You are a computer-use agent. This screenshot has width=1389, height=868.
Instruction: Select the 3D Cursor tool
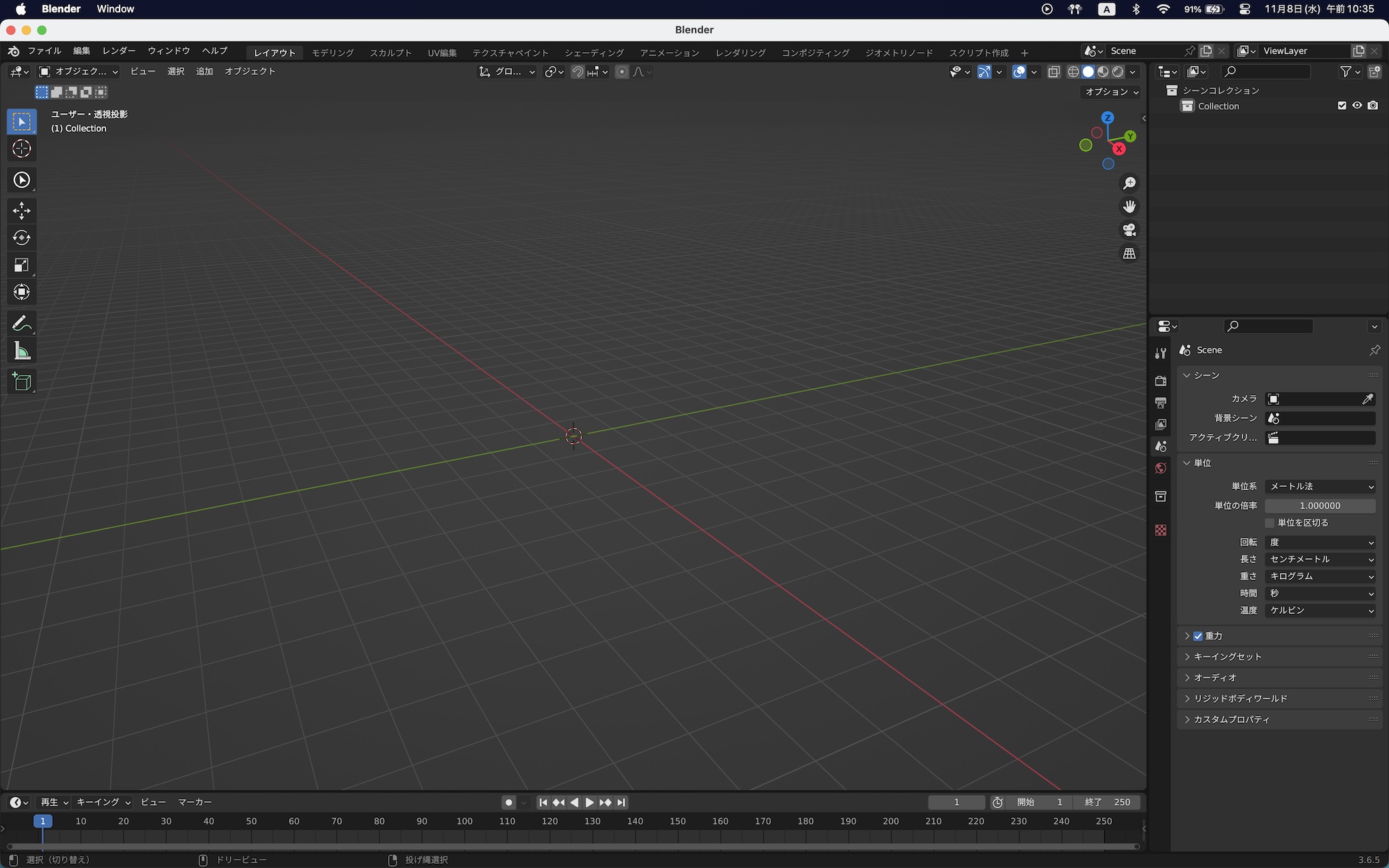(x=22, y=149)
